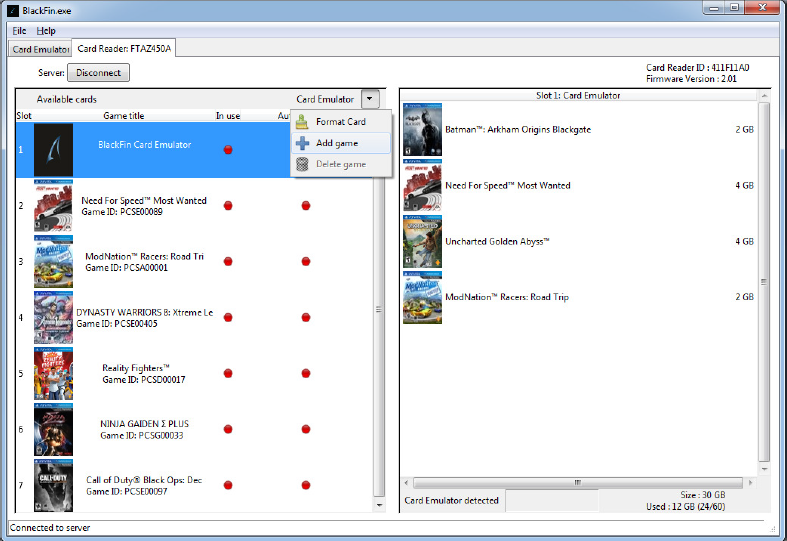This screenshot has width=787, height=541.
Task: Click the Slot 1 panel horizontal scrollbar thumb
Action: click(578, 482)
